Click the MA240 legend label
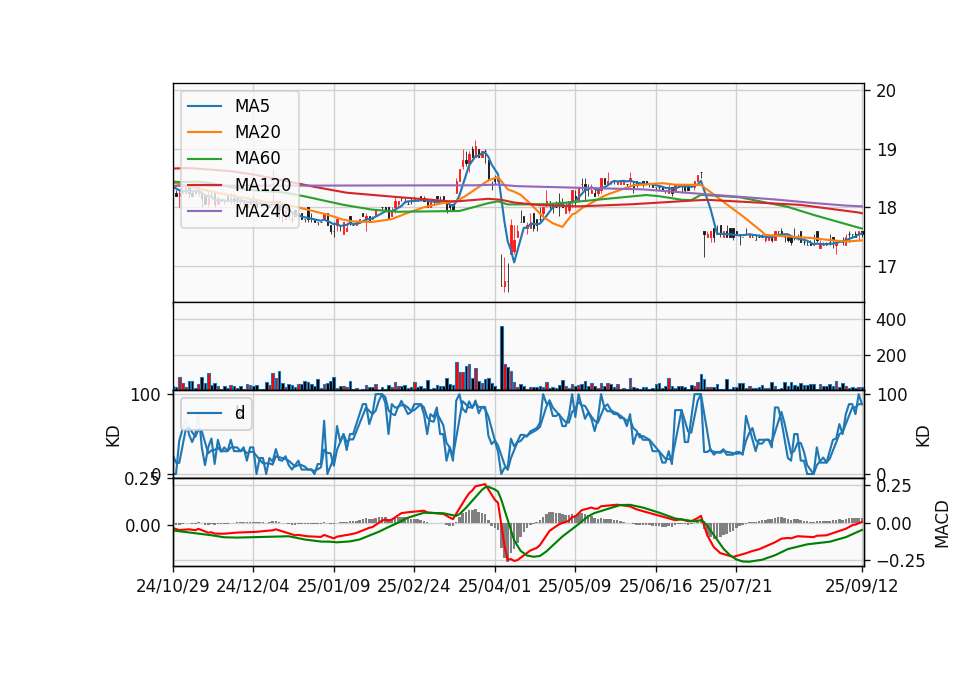The image size is (960, 690). [x=263, y=211]
